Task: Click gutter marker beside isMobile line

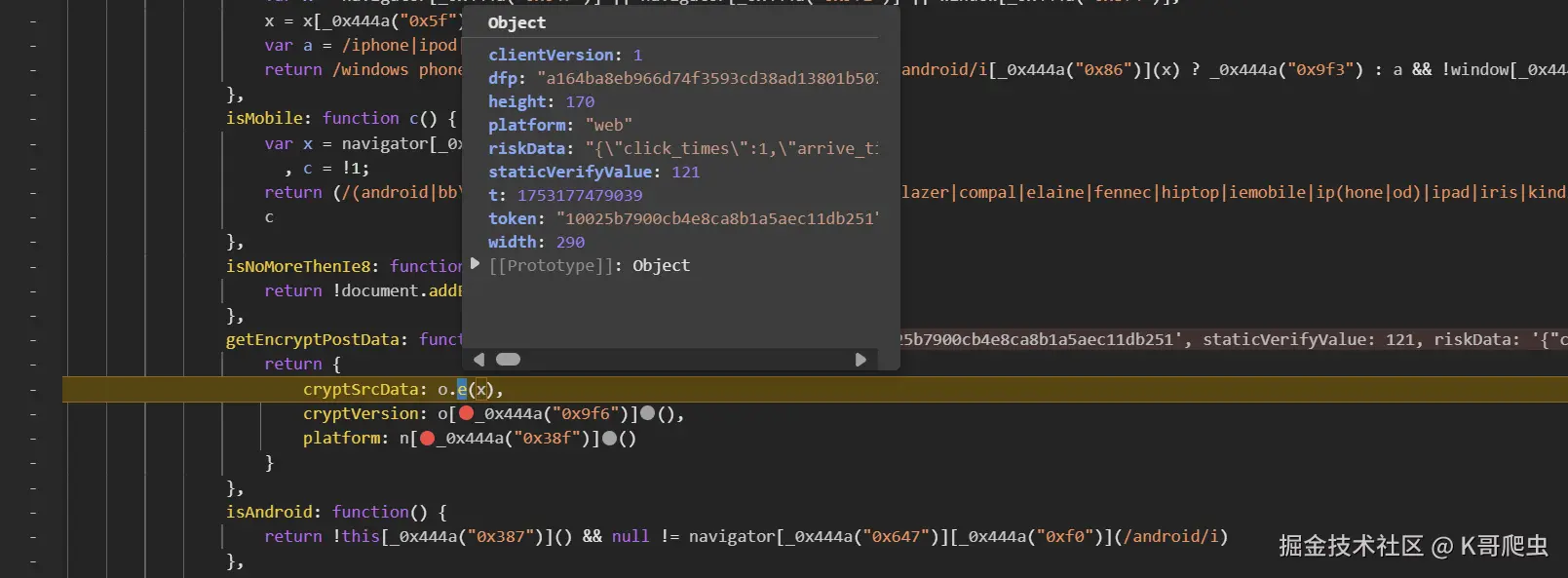Action: (33, 119)
